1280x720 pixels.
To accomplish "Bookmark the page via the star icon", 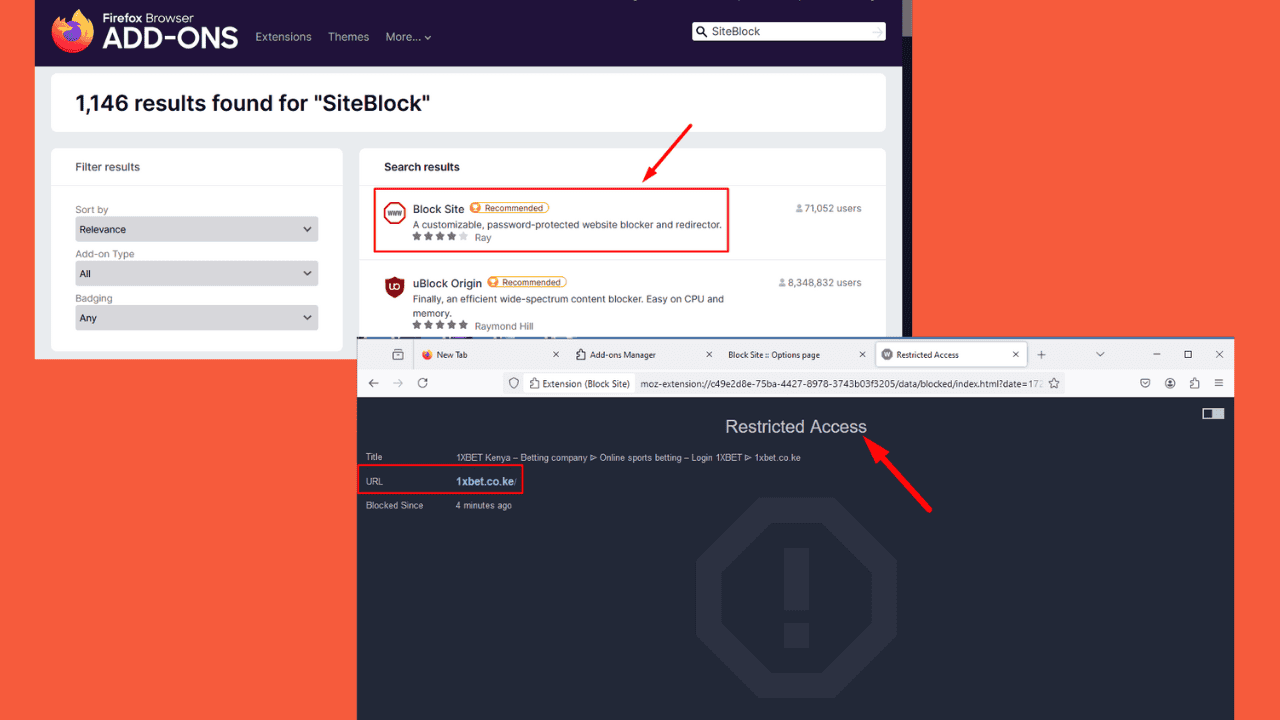I will click(x=1054, y=383).
